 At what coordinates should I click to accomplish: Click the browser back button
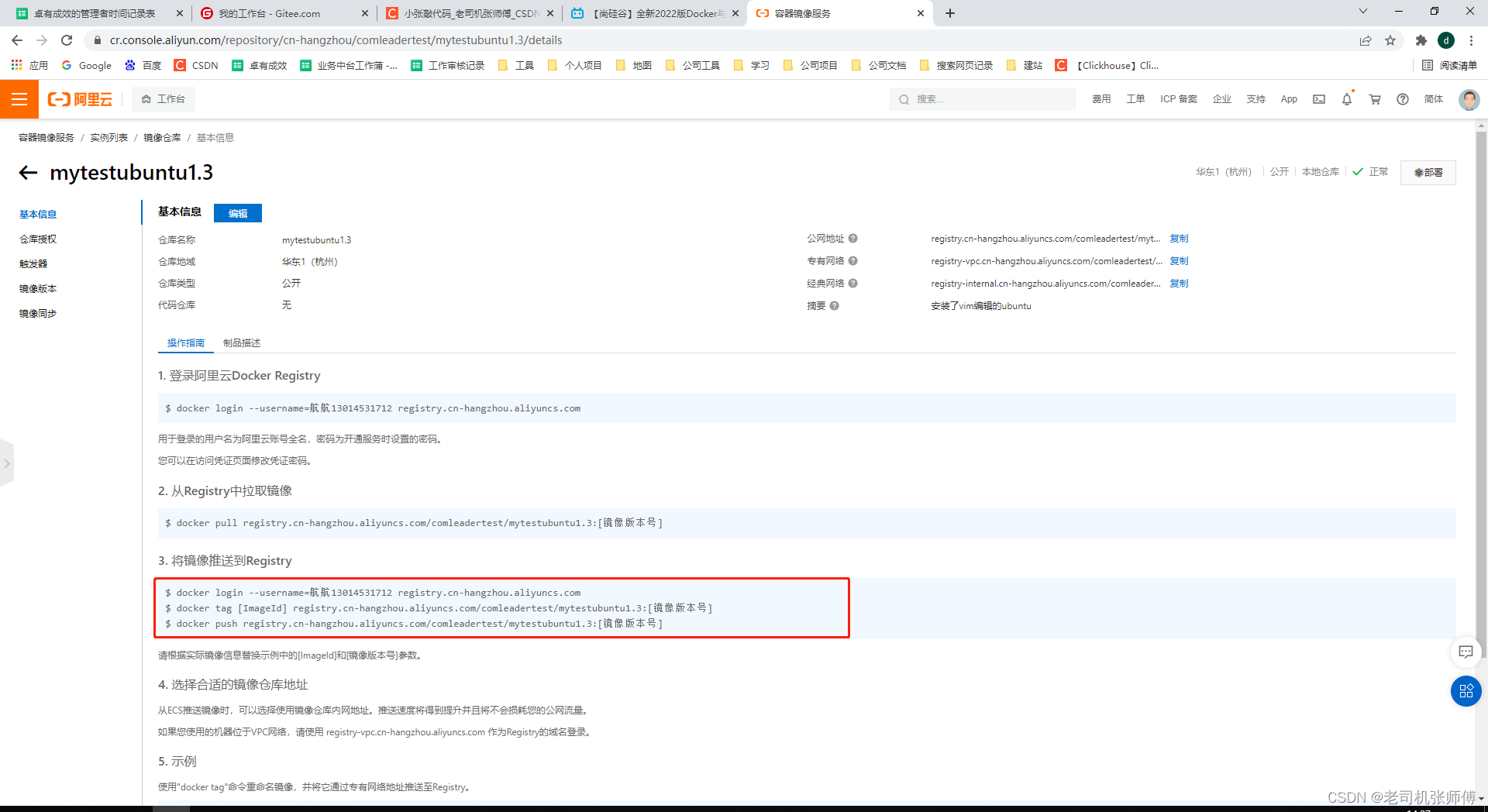point(17,40)
